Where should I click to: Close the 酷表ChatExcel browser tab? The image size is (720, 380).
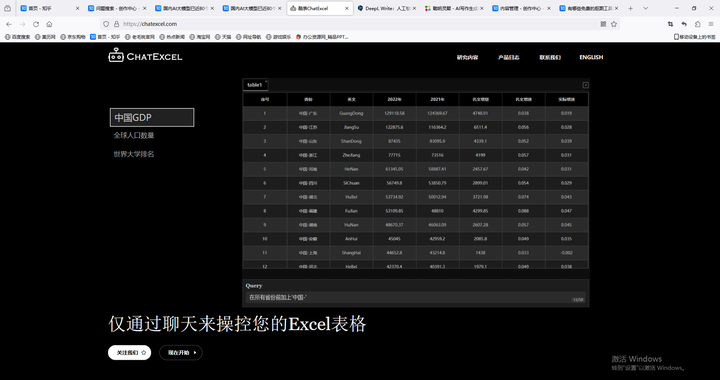point(347,8)
